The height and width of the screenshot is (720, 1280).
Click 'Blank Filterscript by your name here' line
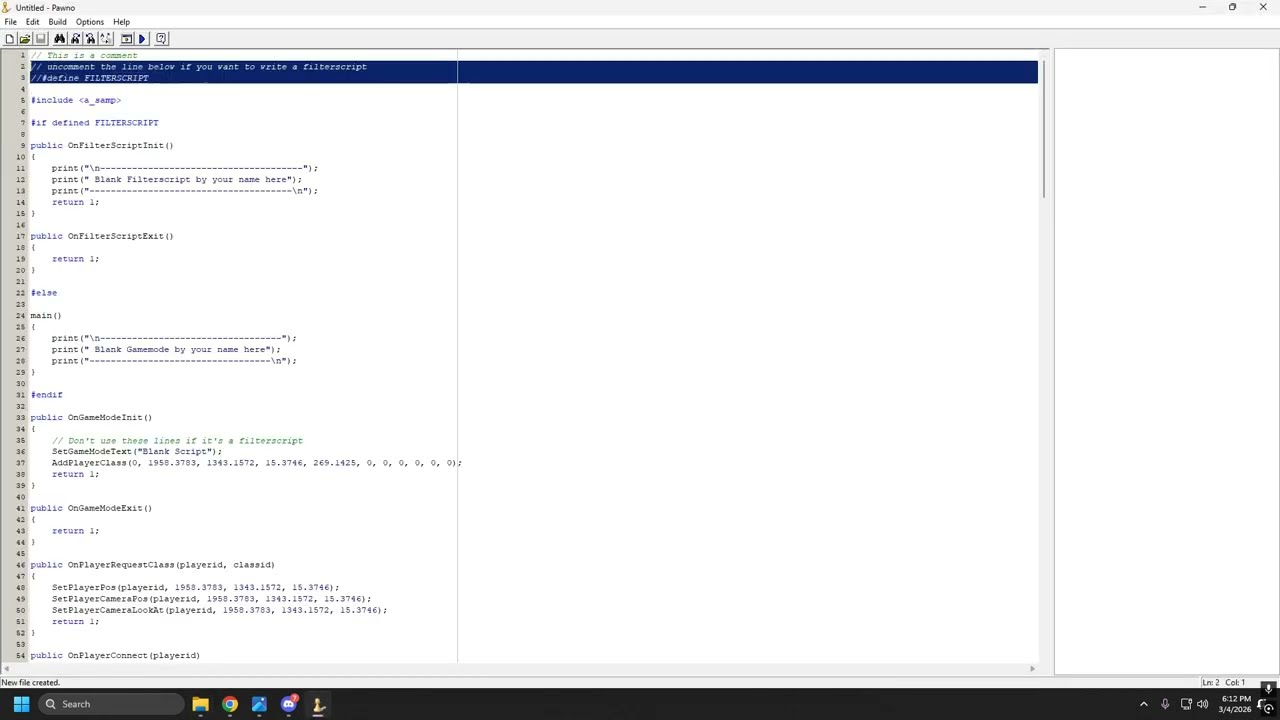point(176,180)
